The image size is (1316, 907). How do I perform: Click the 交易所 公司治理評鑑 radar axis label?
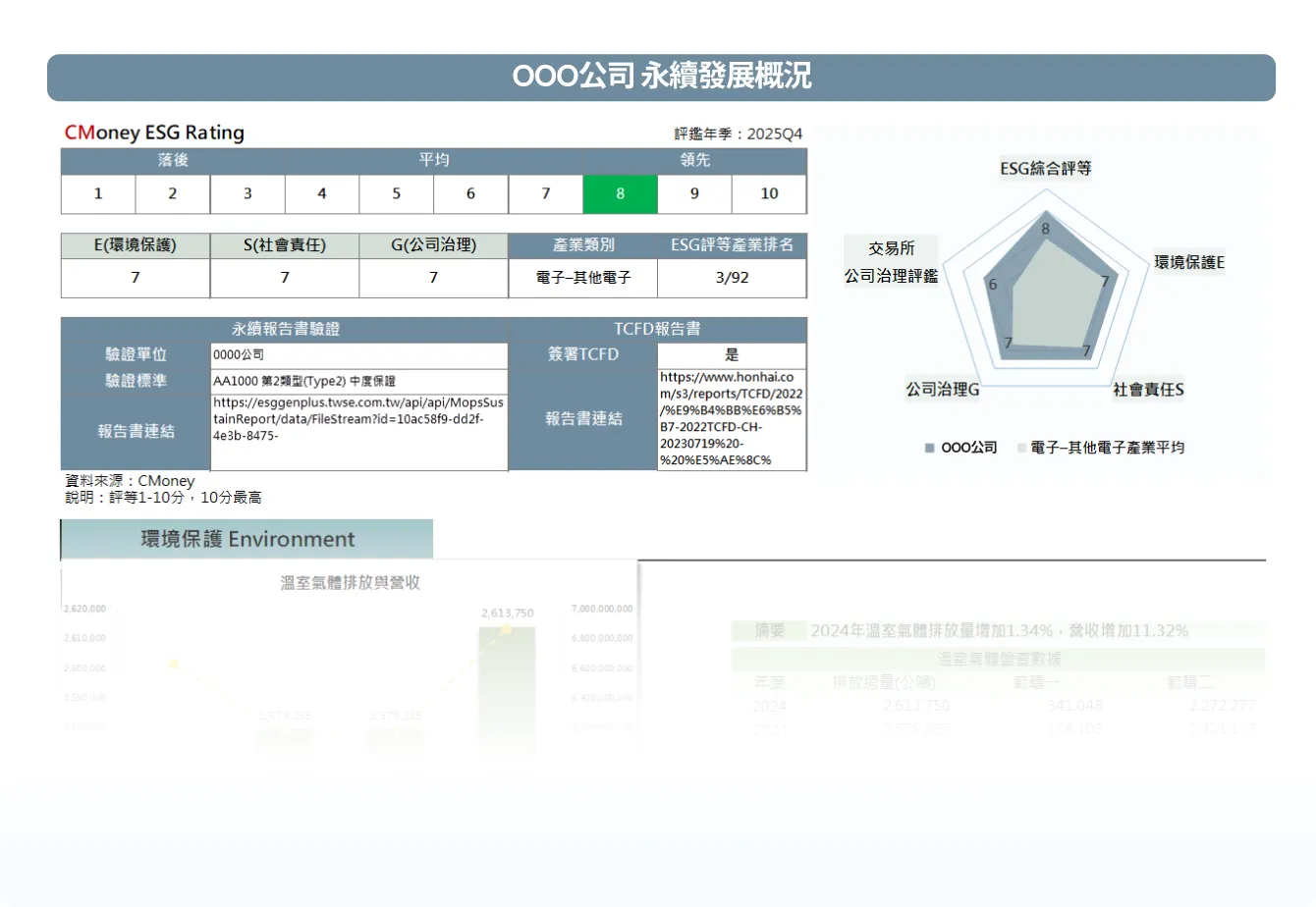[x=891, y=263]
